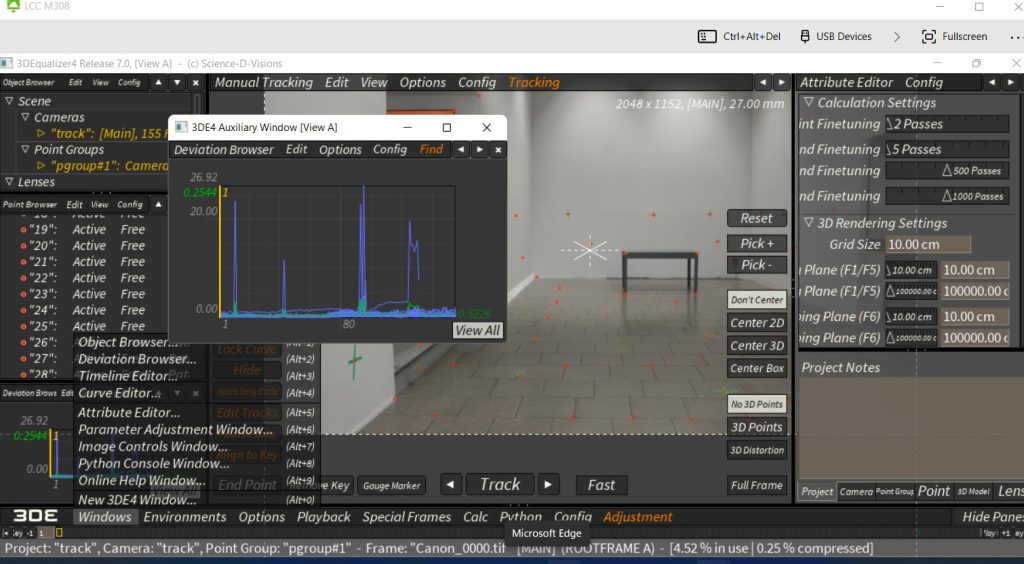Click the Grid Size input field
Screen dimensions: 1024x564
pyautogui.click(x=928, y=245)
